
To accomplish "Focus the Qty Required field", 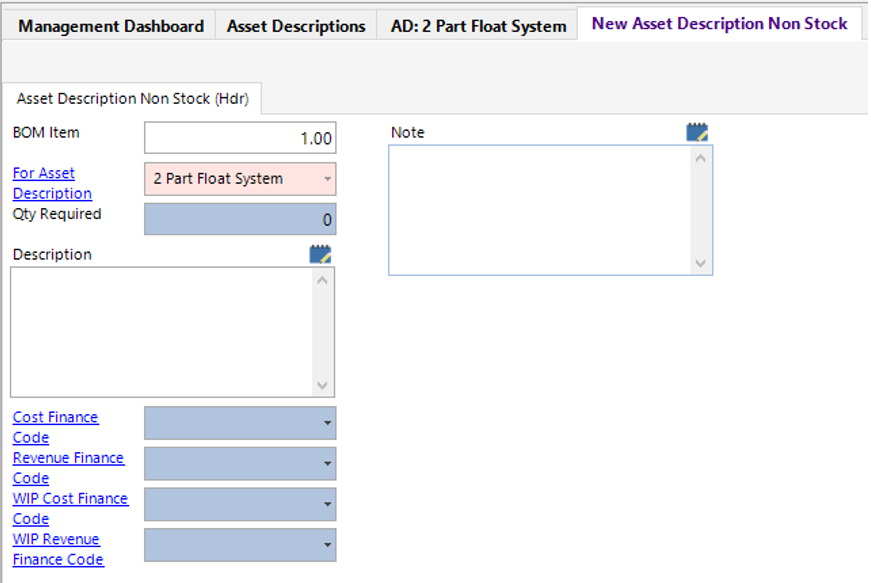I will pos(240,220).
